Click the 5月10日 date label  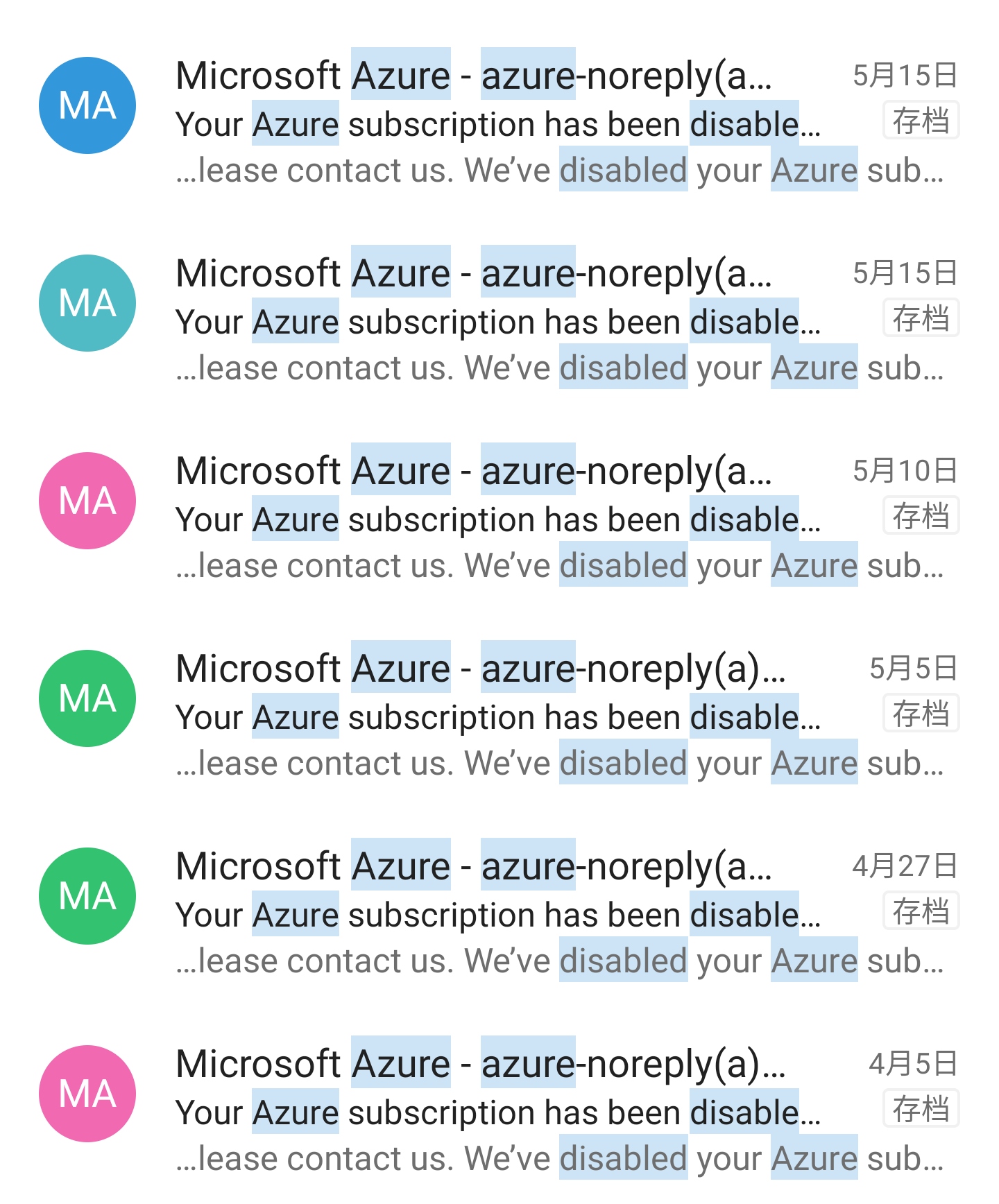click(x=905, y=471)
